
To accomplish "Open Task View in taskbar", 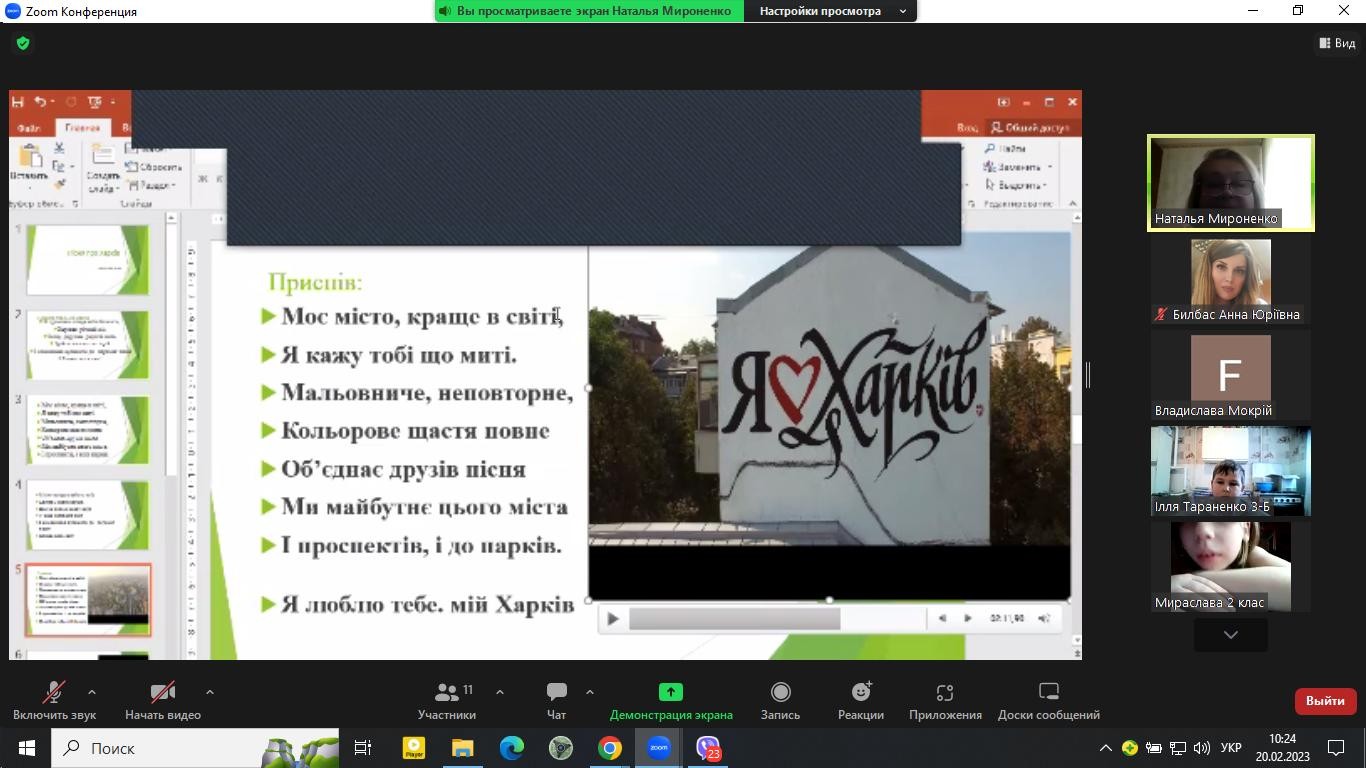I will (x=363, y=748).
